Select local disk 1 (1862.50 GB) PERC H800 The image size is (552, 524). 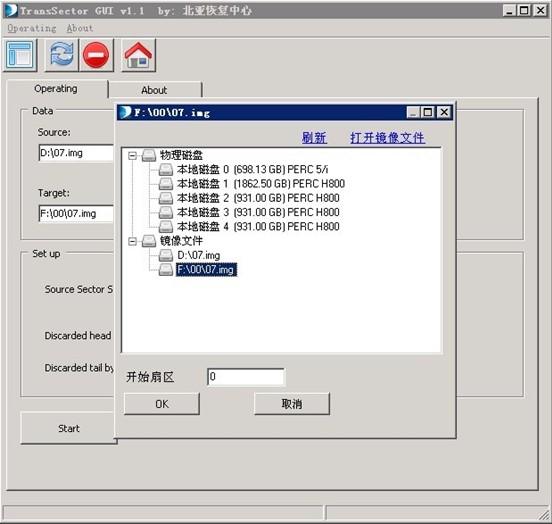(251, 184)
